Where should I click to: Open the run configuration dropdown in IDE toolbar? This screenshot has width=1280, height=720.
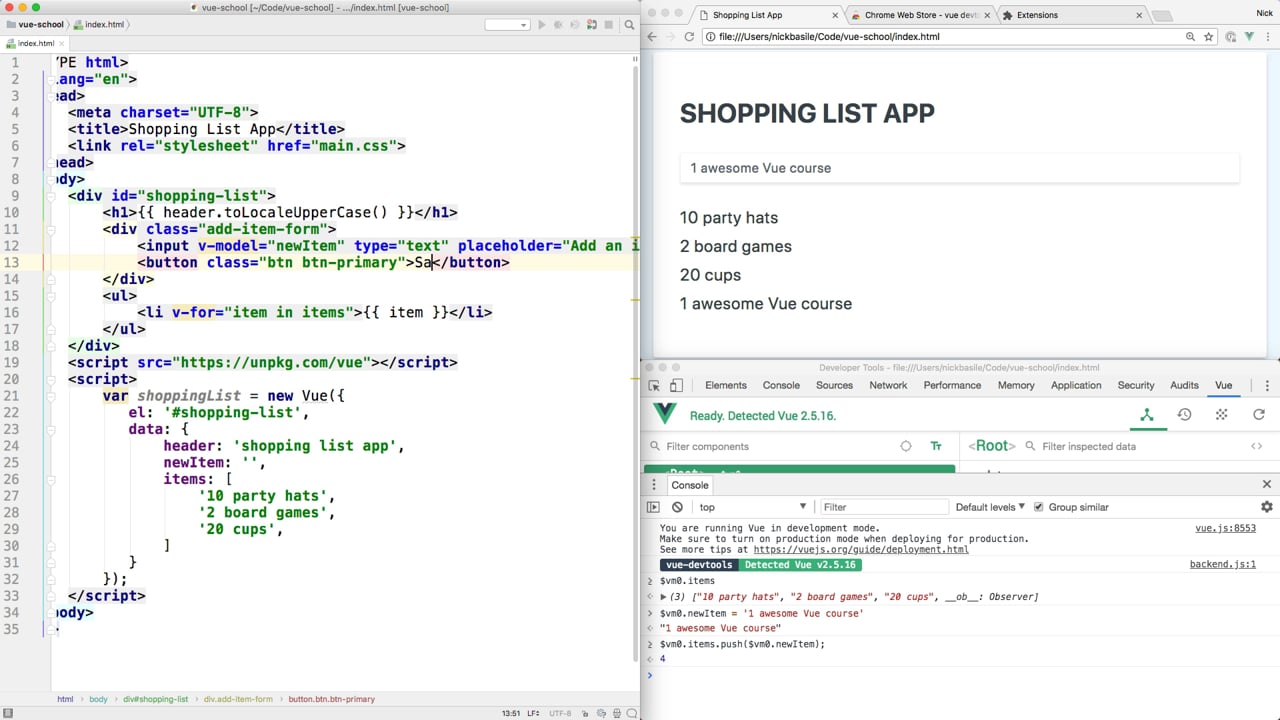[x=507, y=25]
